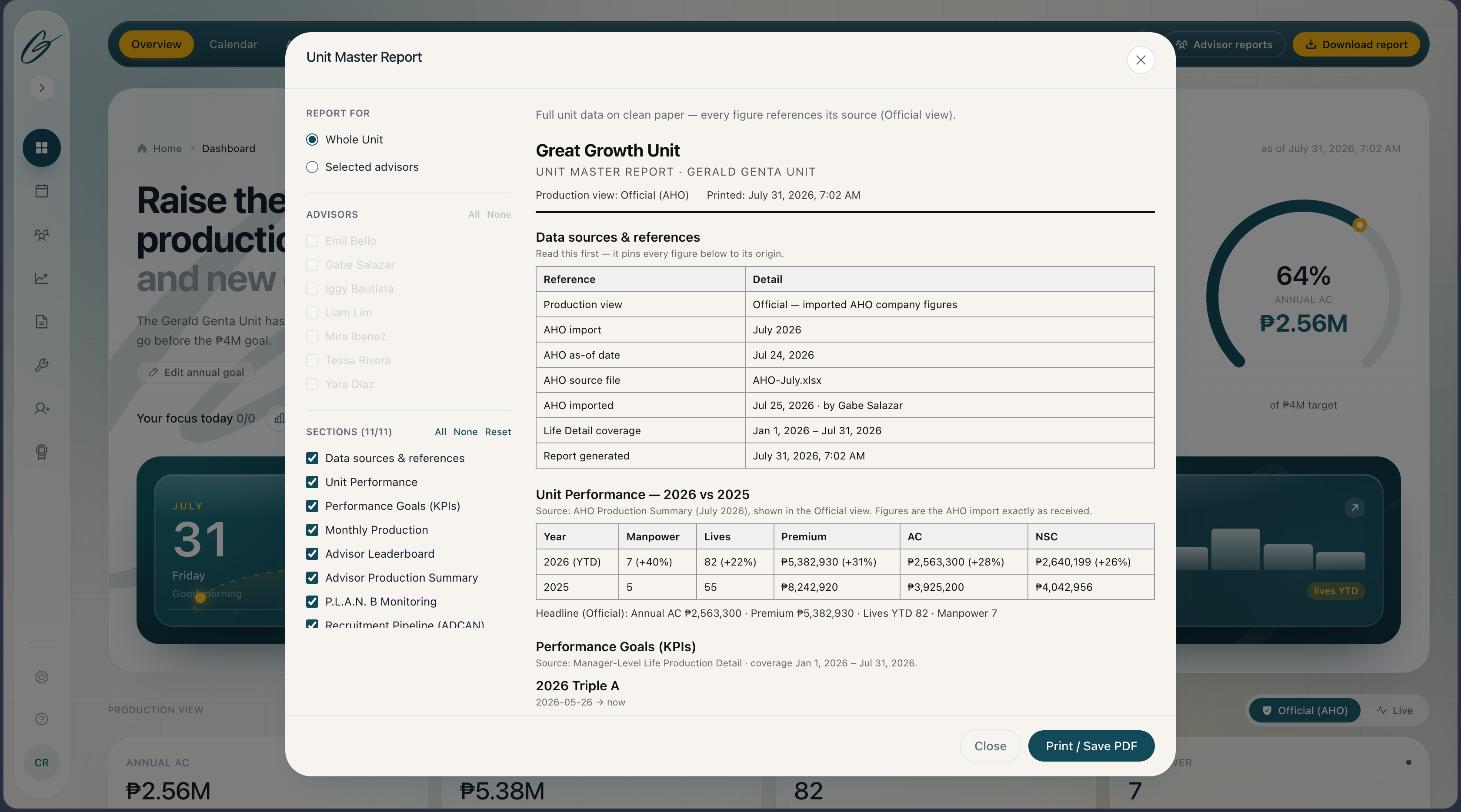Click the app logo in the sidebar

coord(41,47)
